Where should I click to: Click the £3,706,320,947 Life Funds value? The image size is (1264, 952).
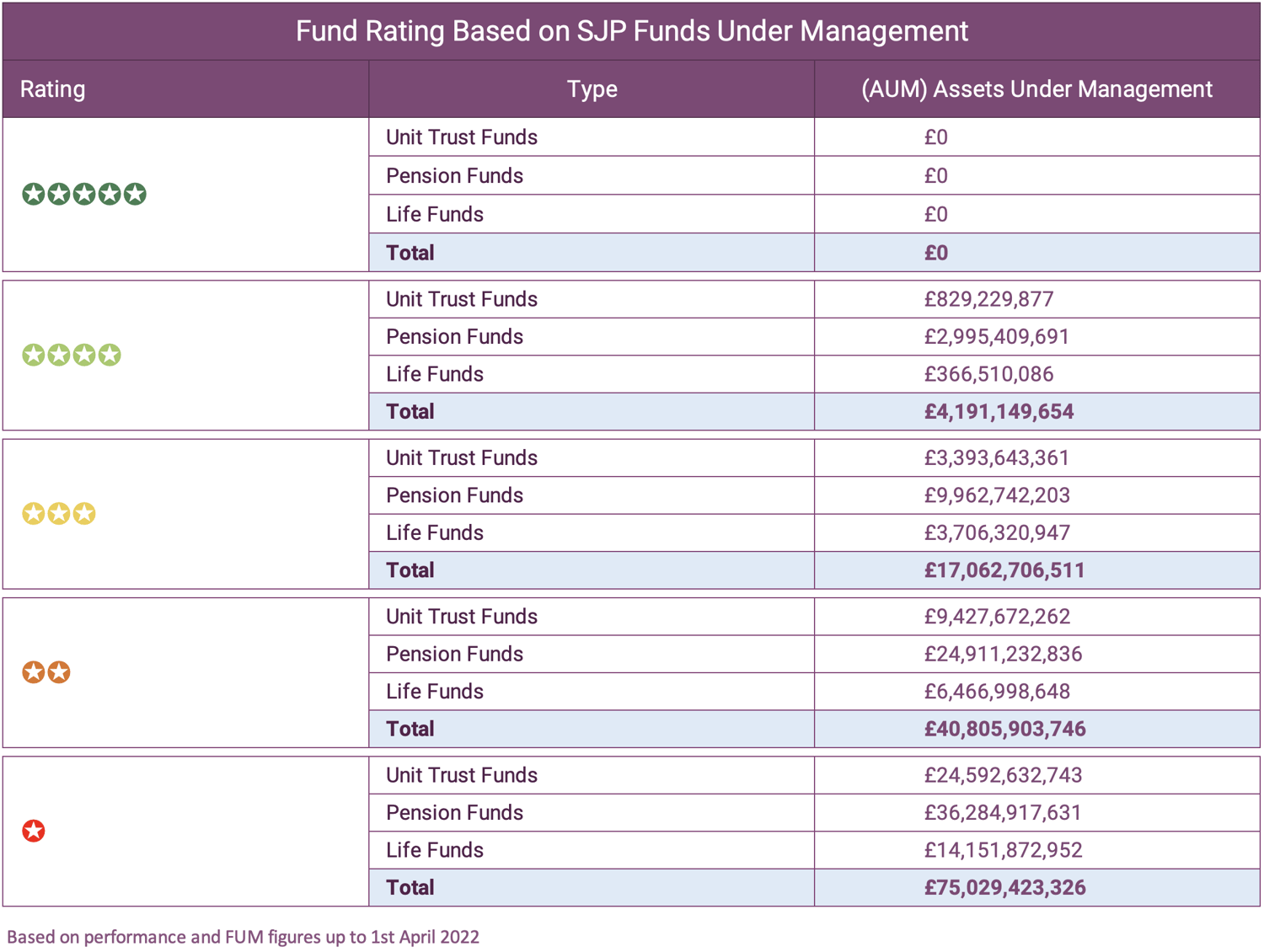click(996, 532)
